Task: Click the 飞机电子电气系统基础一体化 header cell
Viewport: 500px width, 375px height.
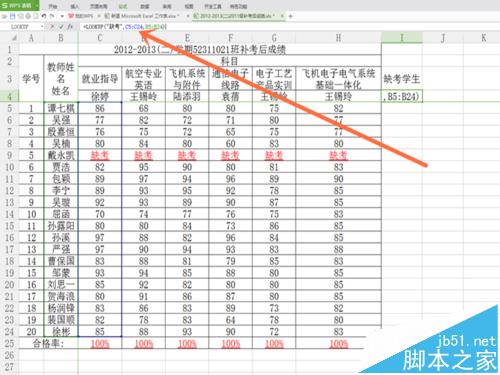Action: [338, 79]
